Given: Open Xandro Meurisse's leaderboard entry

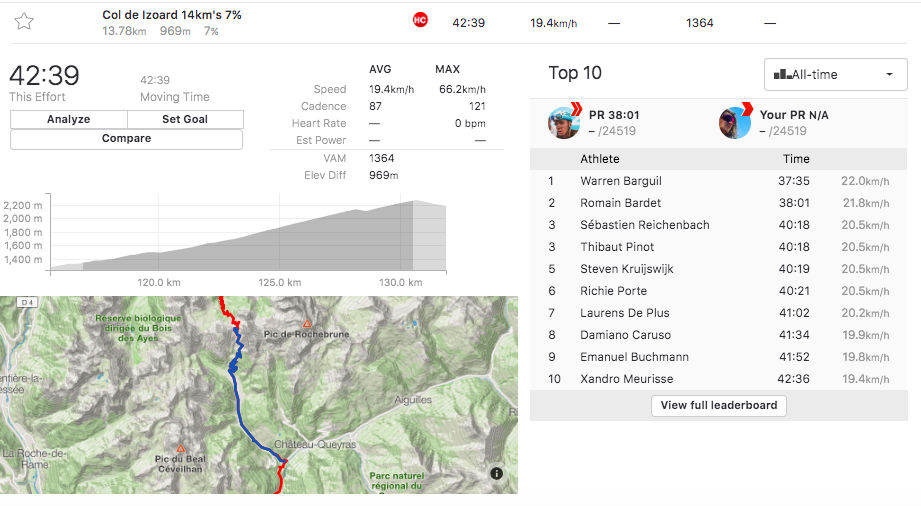Looking at the screenshot, I should pyautogui.click(x=626, y=379).
